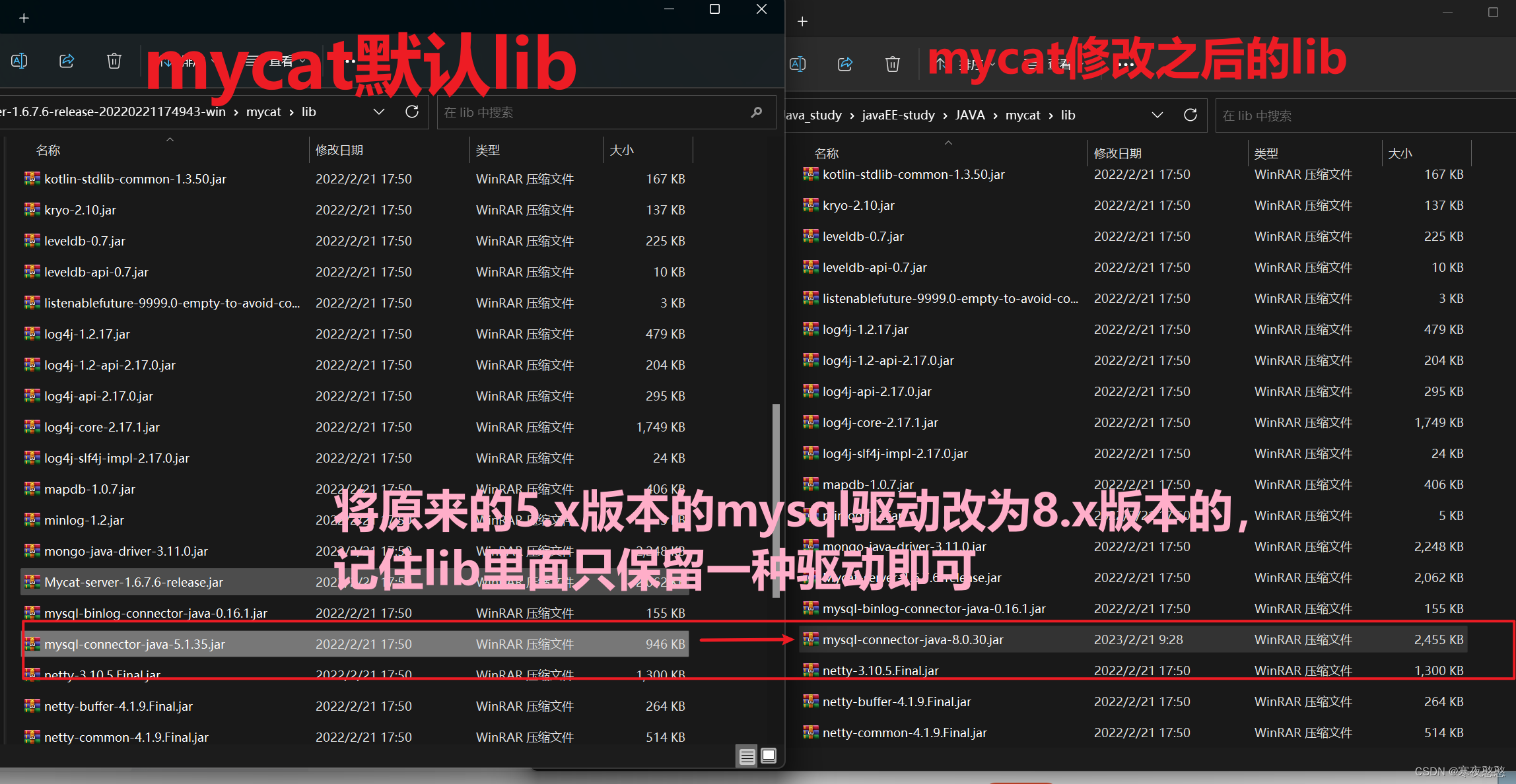Click the Refresh icon beside the left address bar

pos(412,112)
